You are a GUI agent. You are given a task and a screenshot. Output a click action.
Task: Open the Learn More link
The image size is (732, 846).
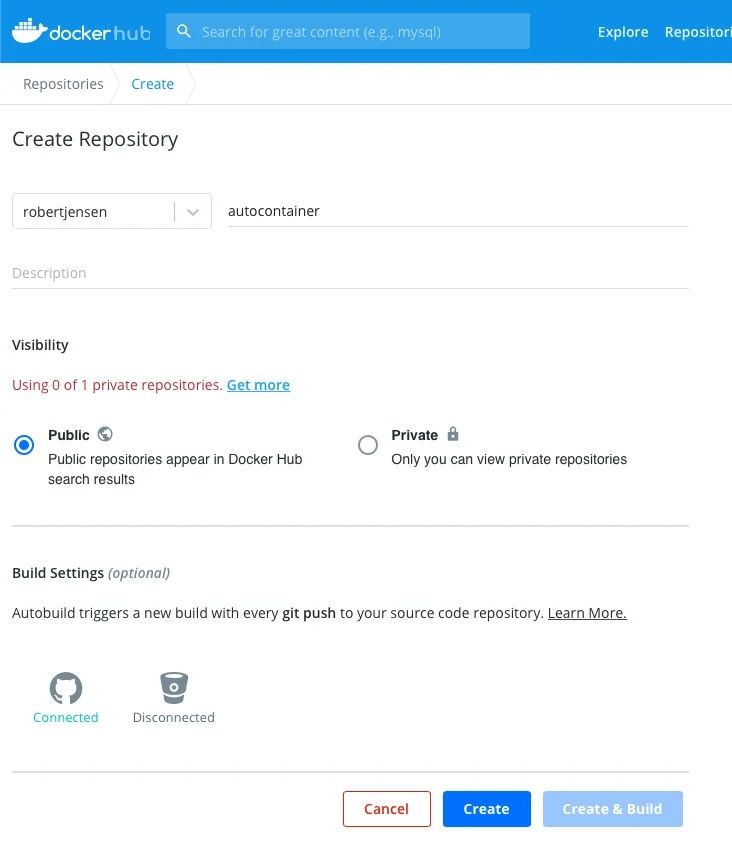point(587,613)
